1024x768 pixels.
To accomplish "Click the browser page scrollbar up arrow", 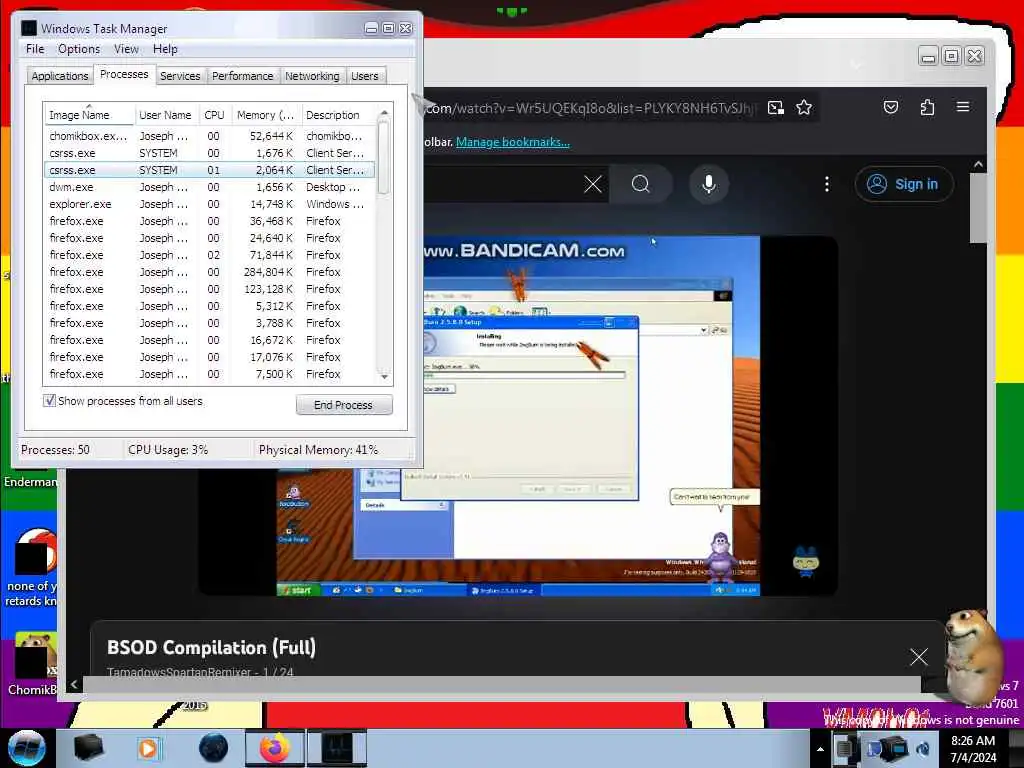I will [978, 165].
